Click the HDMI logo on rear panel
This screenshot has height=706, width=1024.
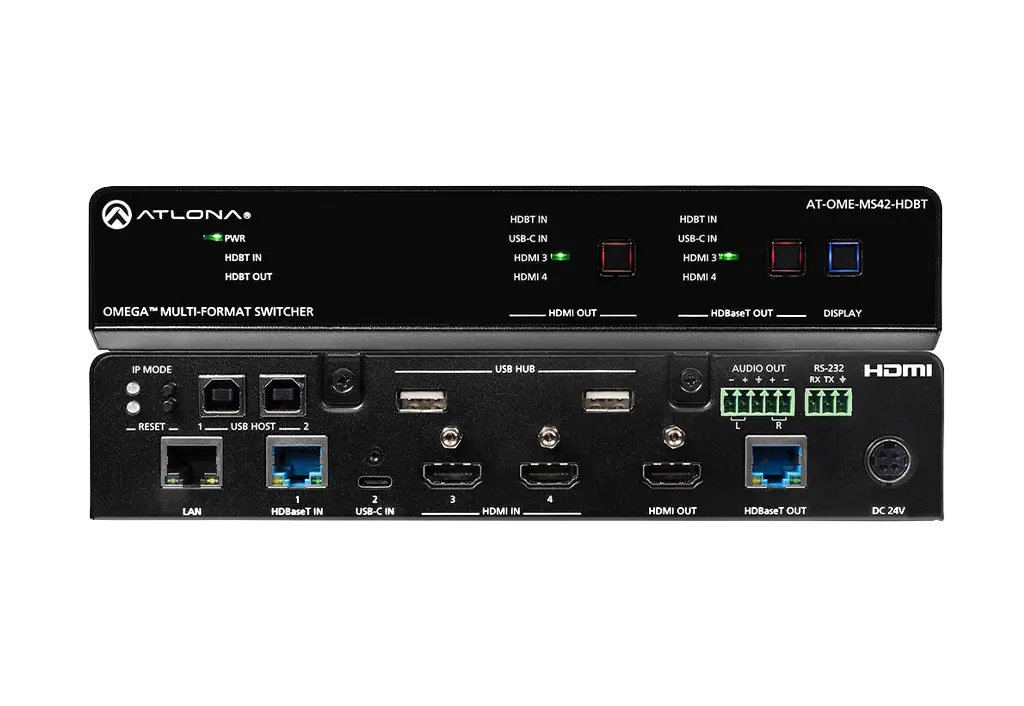click(x=897, y=371)
